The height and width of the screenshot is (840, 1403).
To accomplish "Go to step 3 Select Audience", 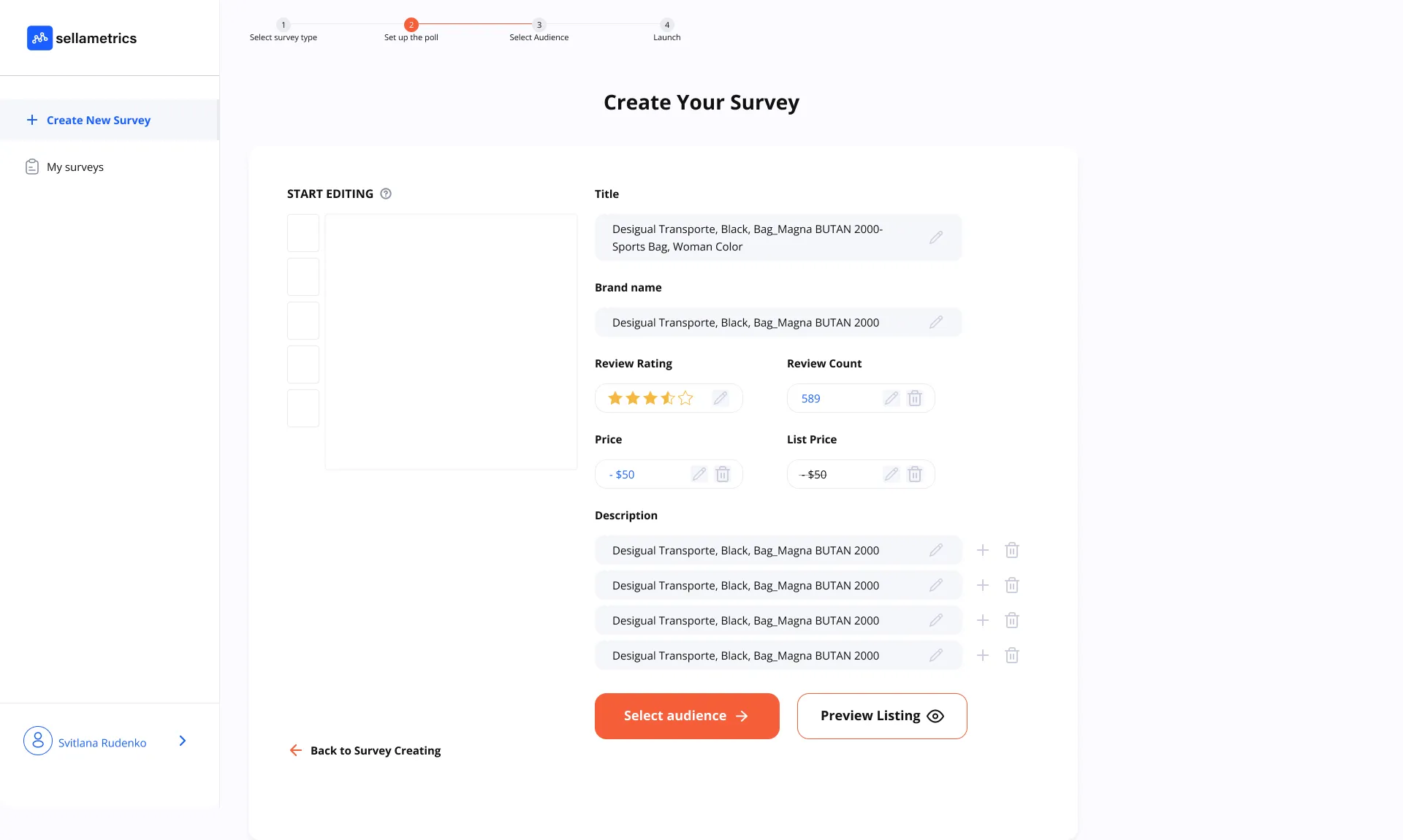I will coord(539,31).
